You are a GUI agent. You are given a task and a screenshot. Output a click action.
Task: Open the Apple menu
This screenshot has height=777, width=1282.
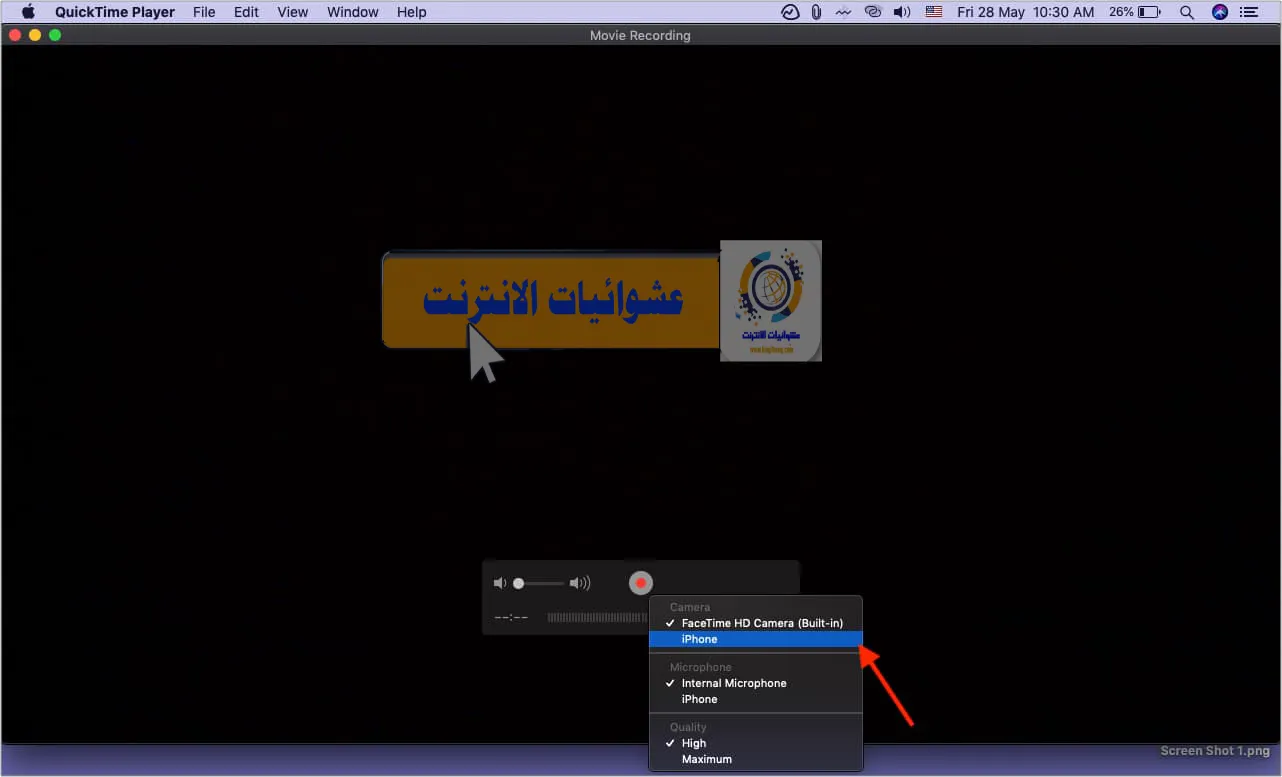click(28, 12)
